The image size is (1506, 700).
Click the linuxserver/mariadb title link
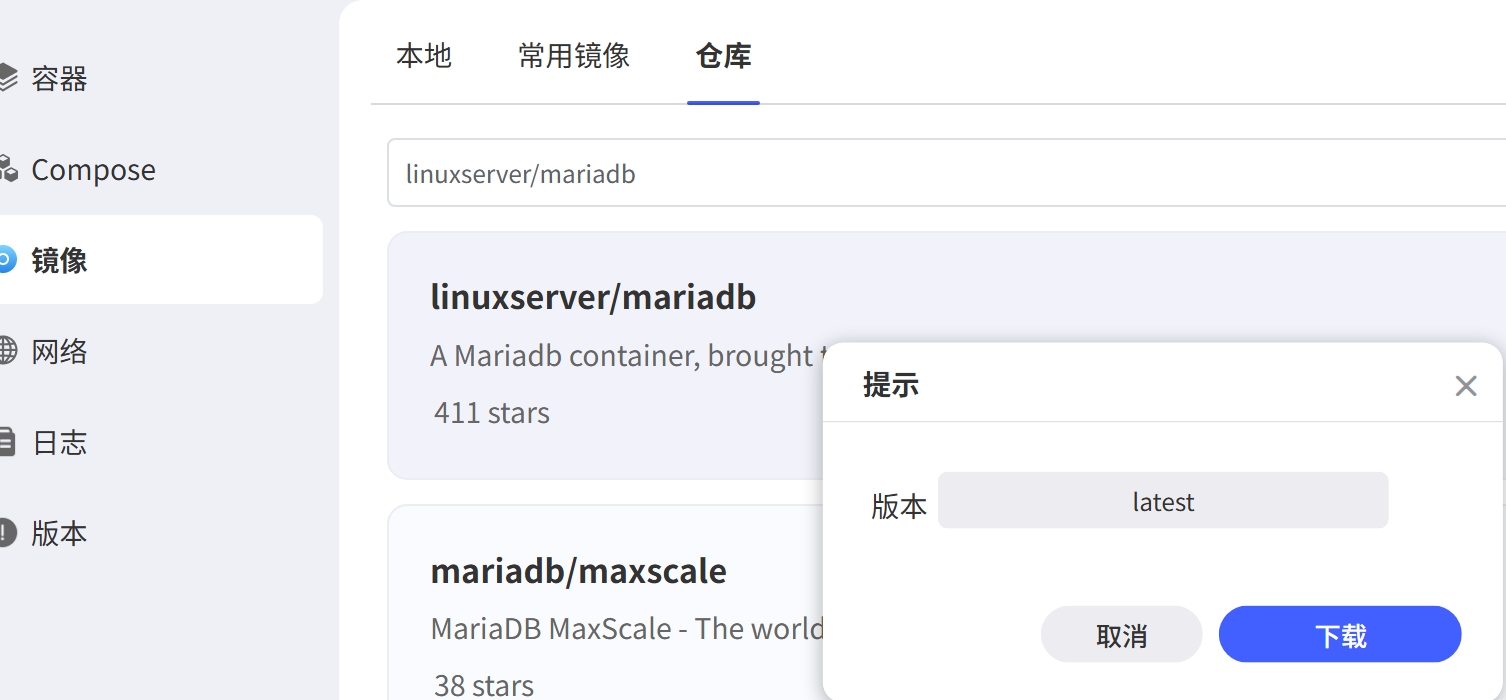pyautogui.click(x=593, y=296)
